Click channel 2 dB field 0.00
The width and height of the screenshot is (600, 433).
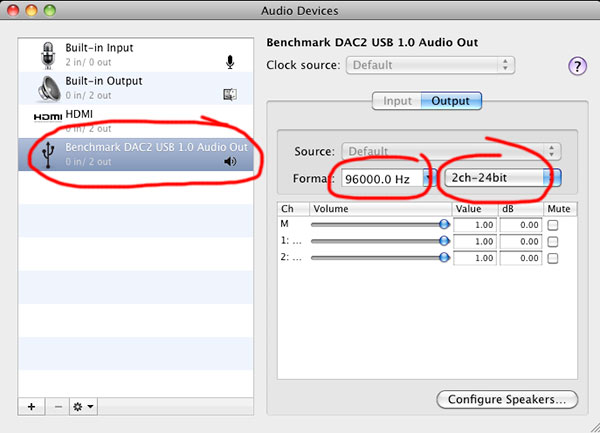point(521,258)
